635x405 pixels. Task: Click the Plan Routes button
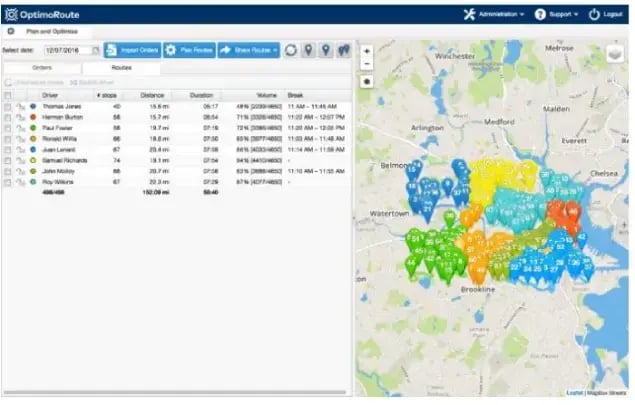(189, 50)
